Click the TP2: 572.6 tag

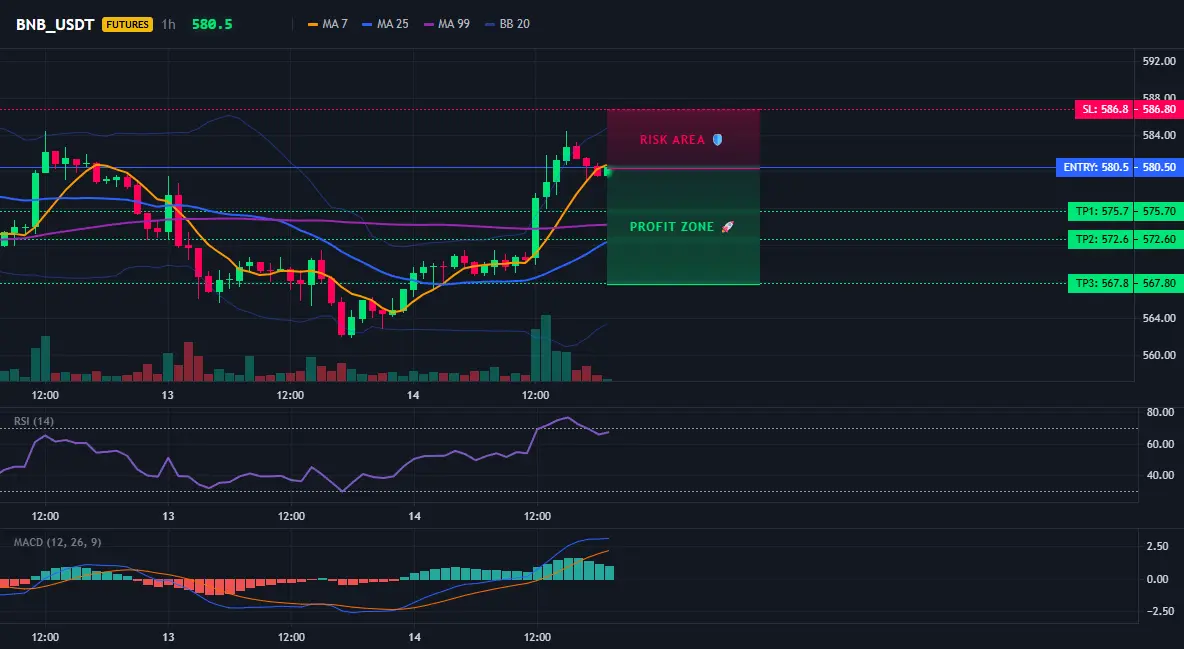[x=1101, y=240]
